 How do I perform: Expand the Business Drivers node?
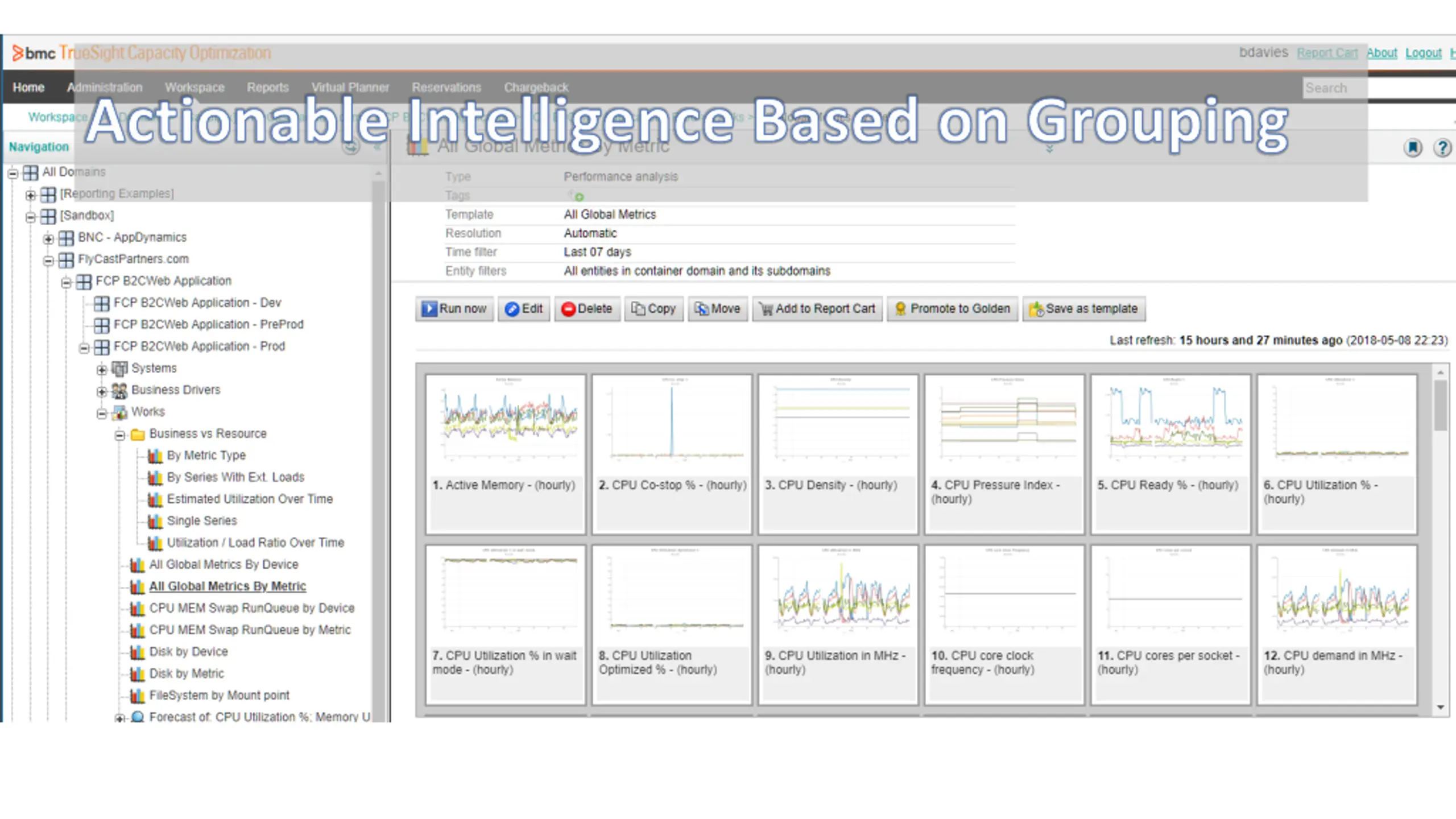click(x=102, y=392)
